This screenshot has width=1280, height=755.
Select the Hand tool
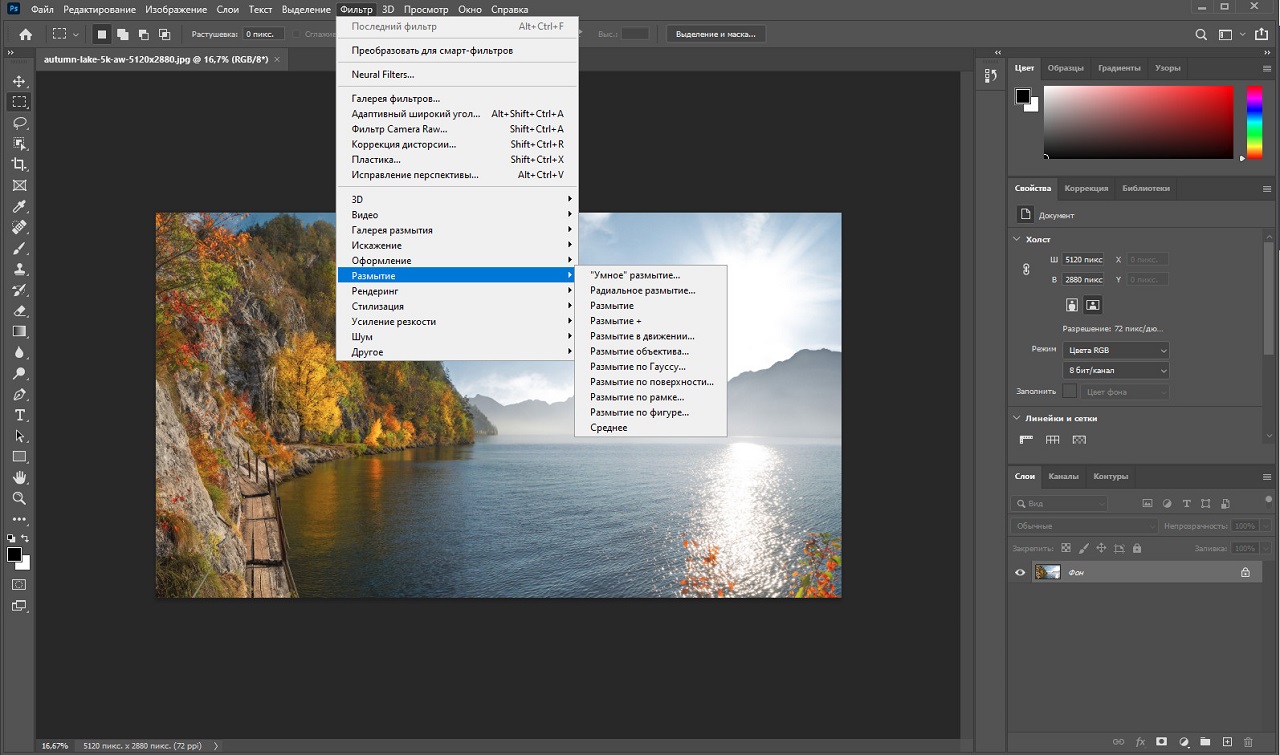coord(19,477)
